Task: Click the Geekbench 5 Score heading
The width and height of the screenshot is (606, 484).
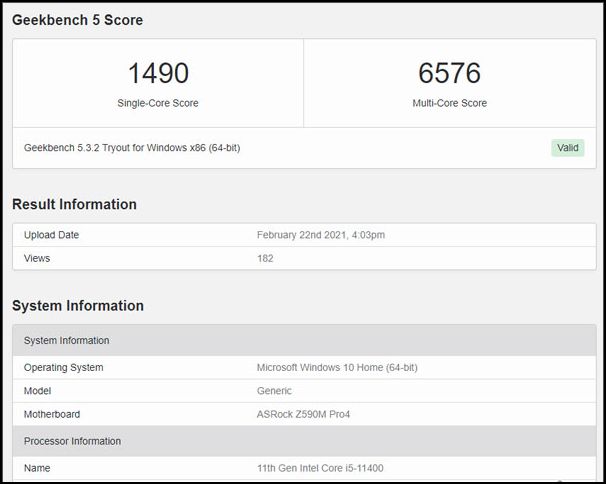Action: pos(77,20)
